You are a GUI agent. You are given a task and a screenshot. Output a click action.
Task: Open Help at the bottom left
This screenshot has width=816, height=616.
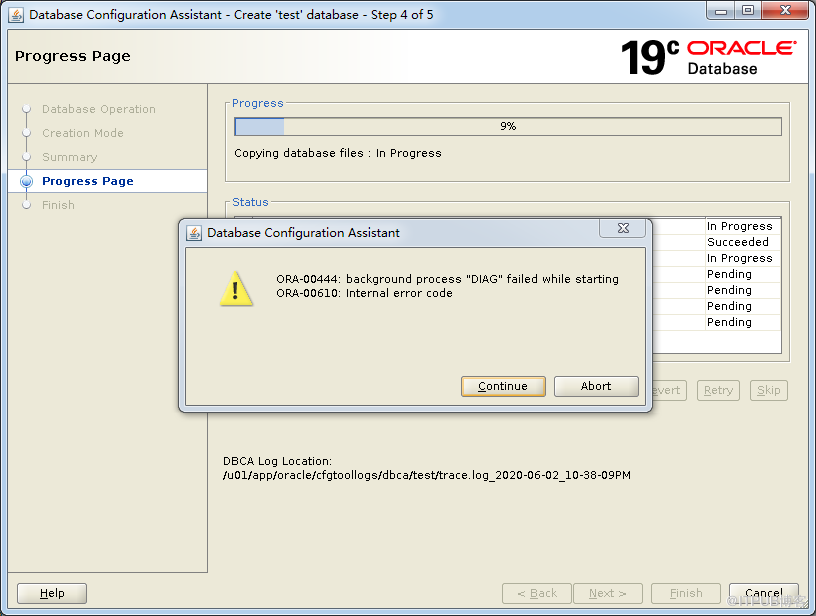coord(52,593)
